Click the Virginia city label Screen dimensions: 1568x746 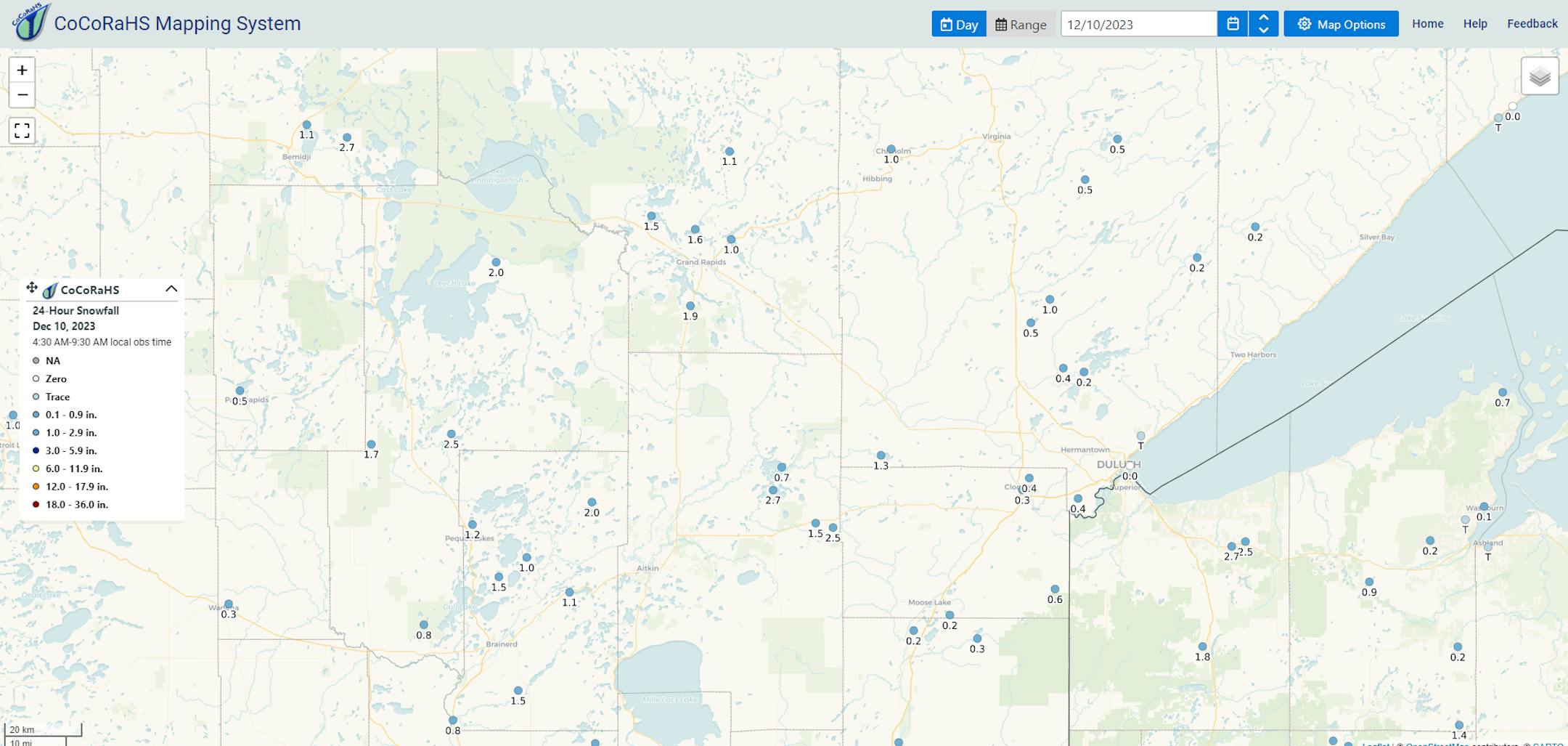(996, 137)
